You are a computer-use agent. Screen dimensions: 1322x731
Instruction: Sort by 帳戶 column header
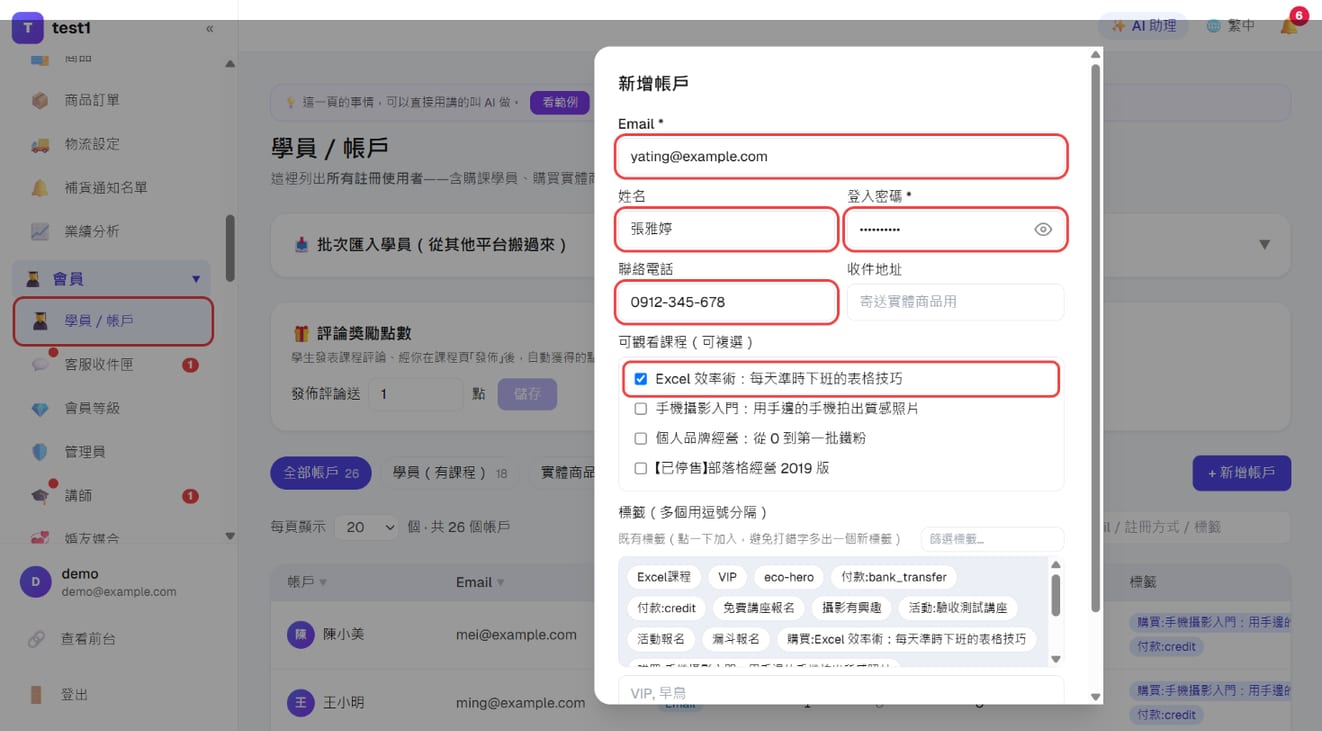(307, 582)
